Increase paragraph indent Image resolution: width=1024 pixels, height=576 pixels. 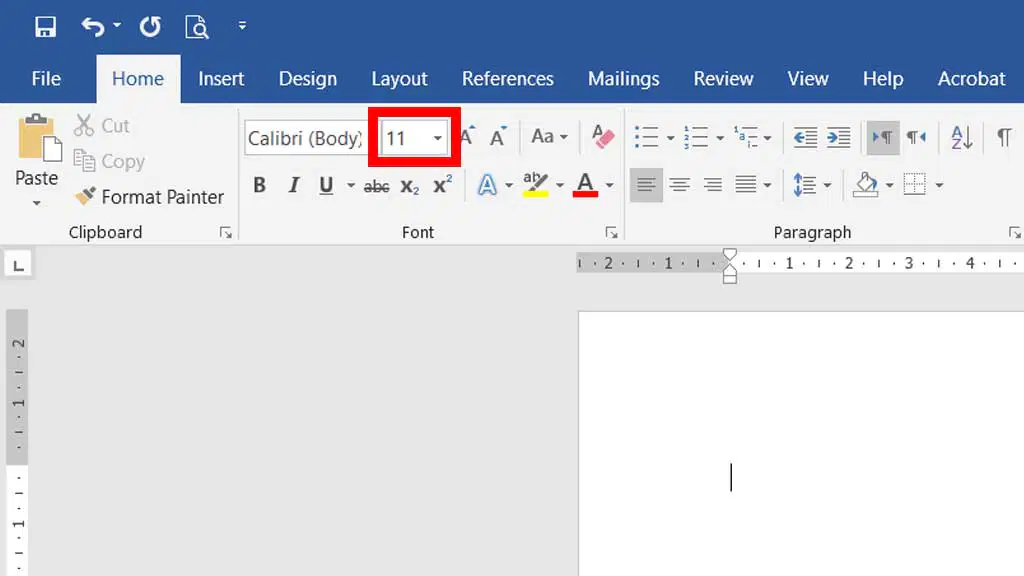[839, 138]
